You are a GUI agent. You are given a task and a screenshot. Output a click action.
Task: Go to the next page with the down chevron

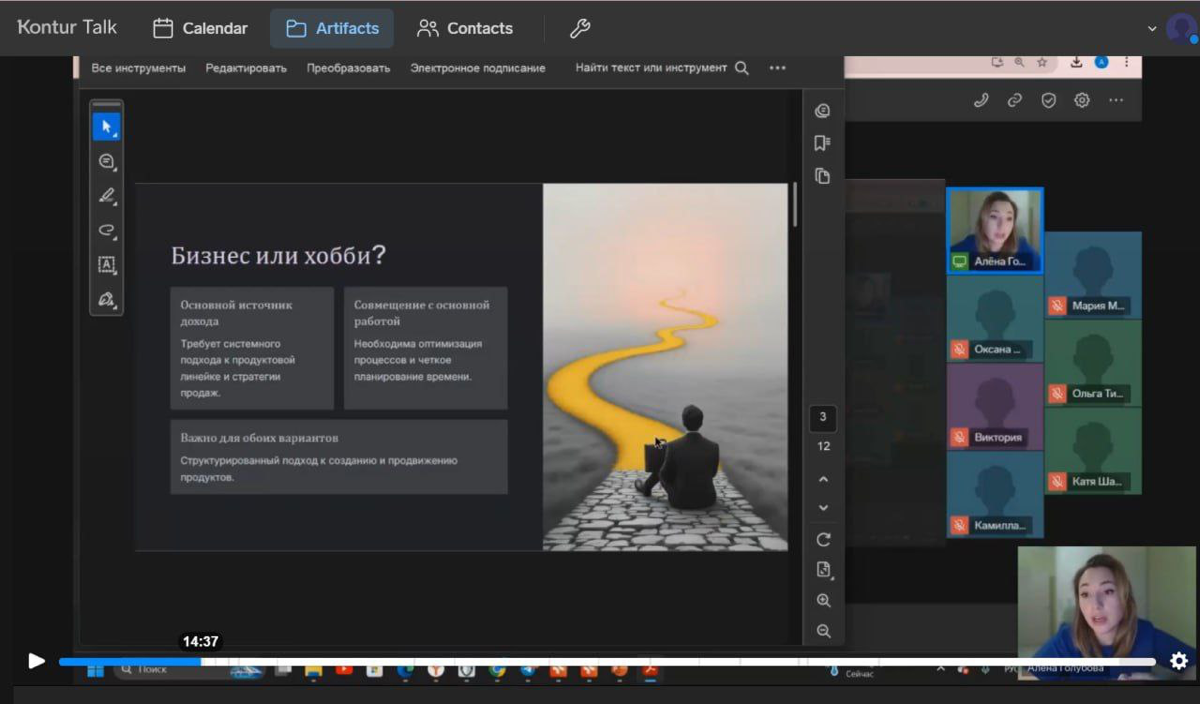[823, 508]
